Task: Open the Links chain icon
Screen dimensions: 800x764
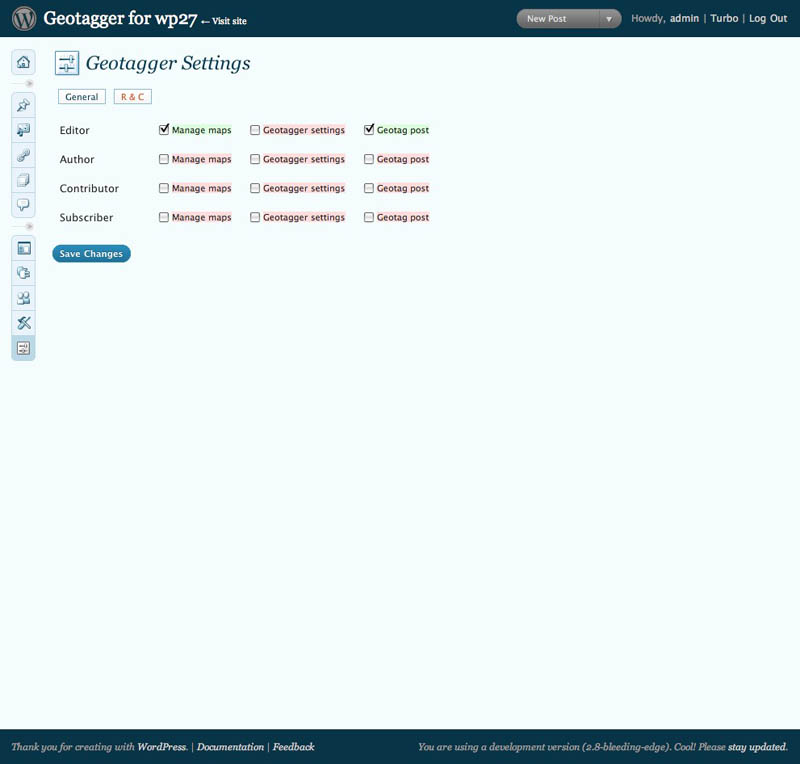Action: [23, 155]
